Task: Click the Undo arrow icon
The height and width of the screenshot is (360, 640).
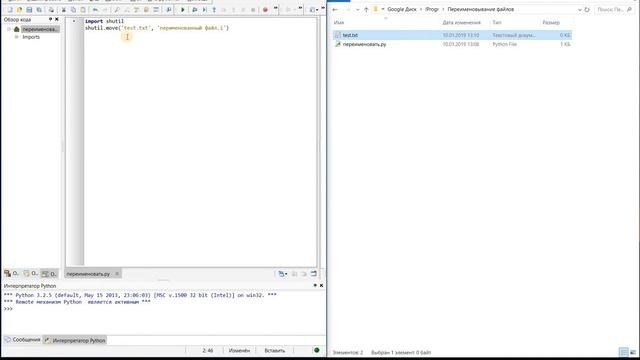Action: (95, 9)
